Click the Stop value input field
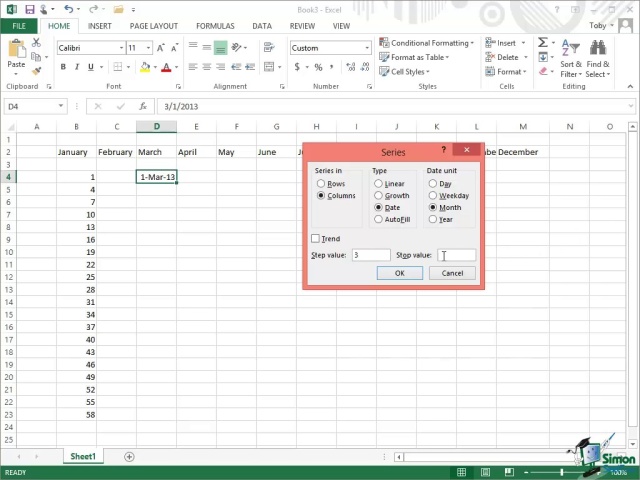This screenshot has width=640, height=480. coord(456,255)
